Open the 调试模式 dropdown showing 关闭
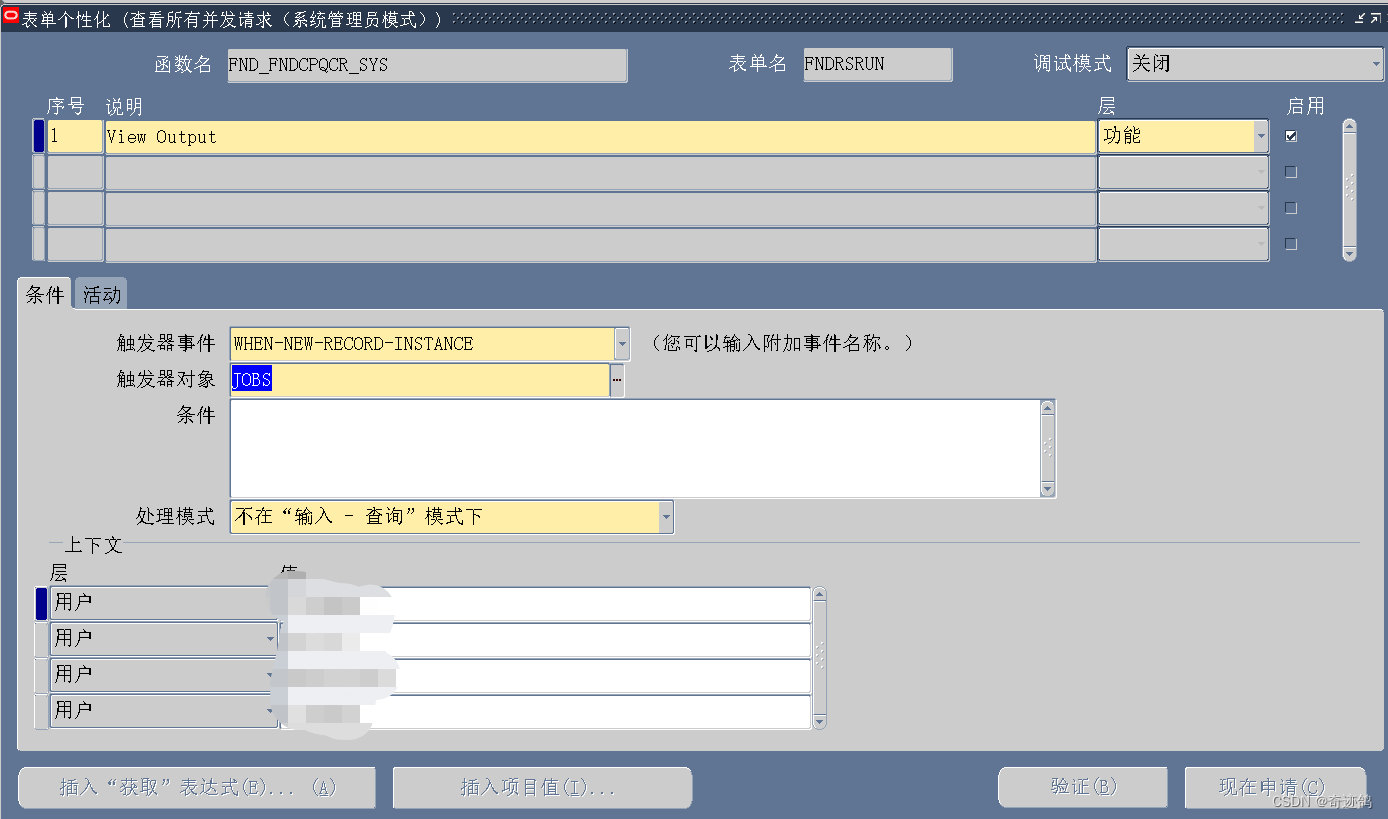The height and width of the screenshot is (819, 1388). (1374, 64)
